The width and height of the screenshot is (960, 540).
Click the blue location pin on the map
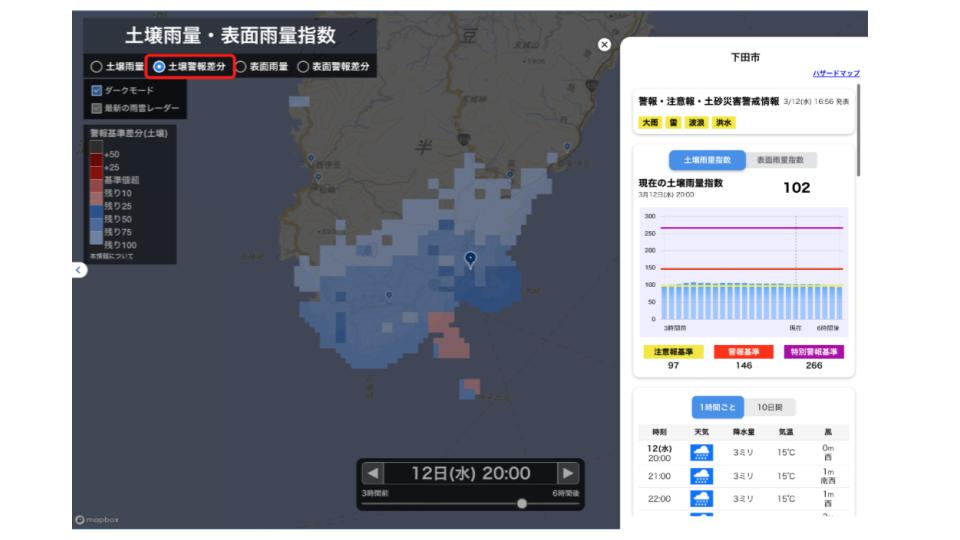click(x=471, y=259)
